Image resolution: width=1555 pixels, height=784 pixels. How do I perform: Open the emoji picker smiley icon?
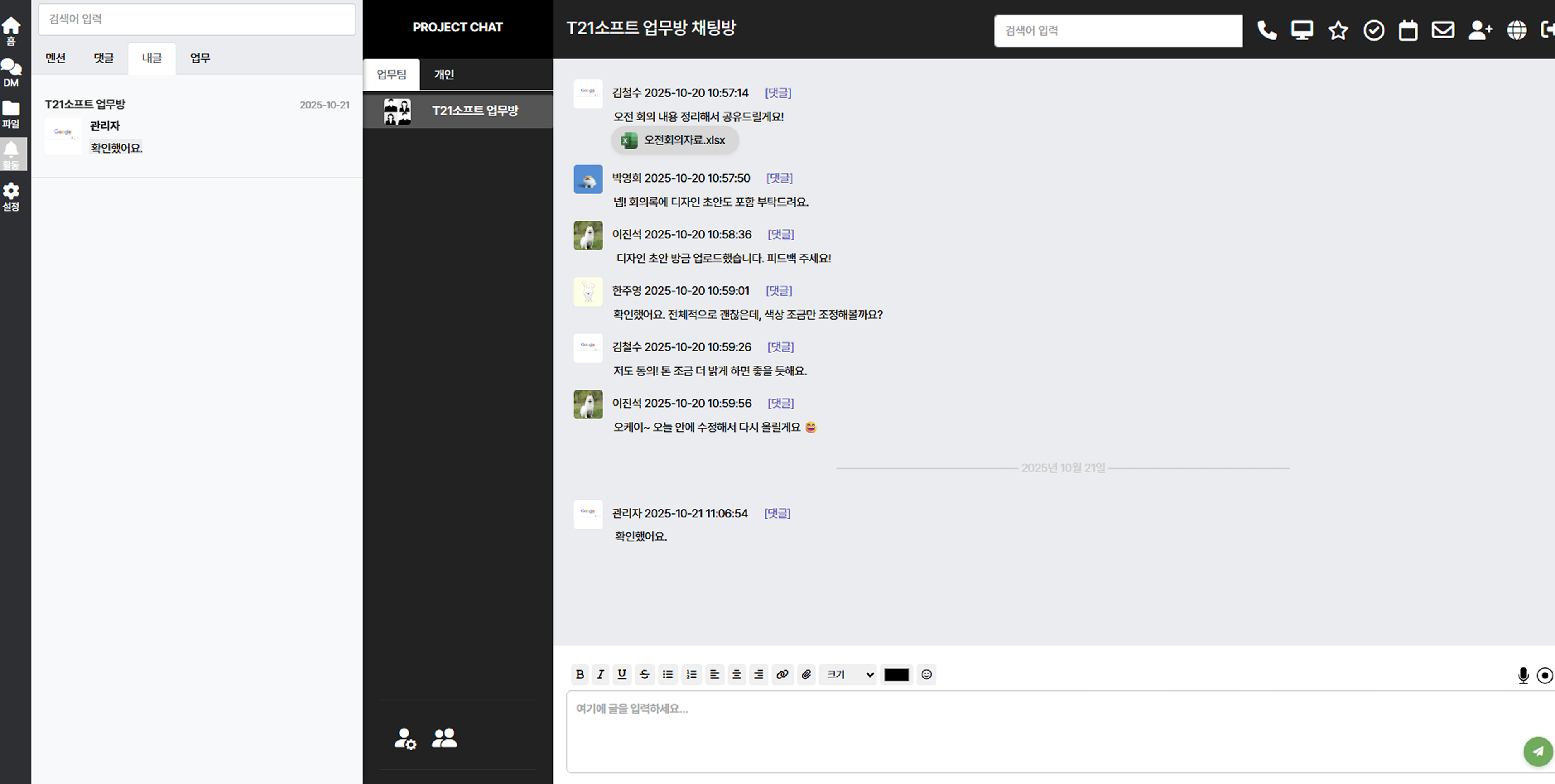click(926, 674)
